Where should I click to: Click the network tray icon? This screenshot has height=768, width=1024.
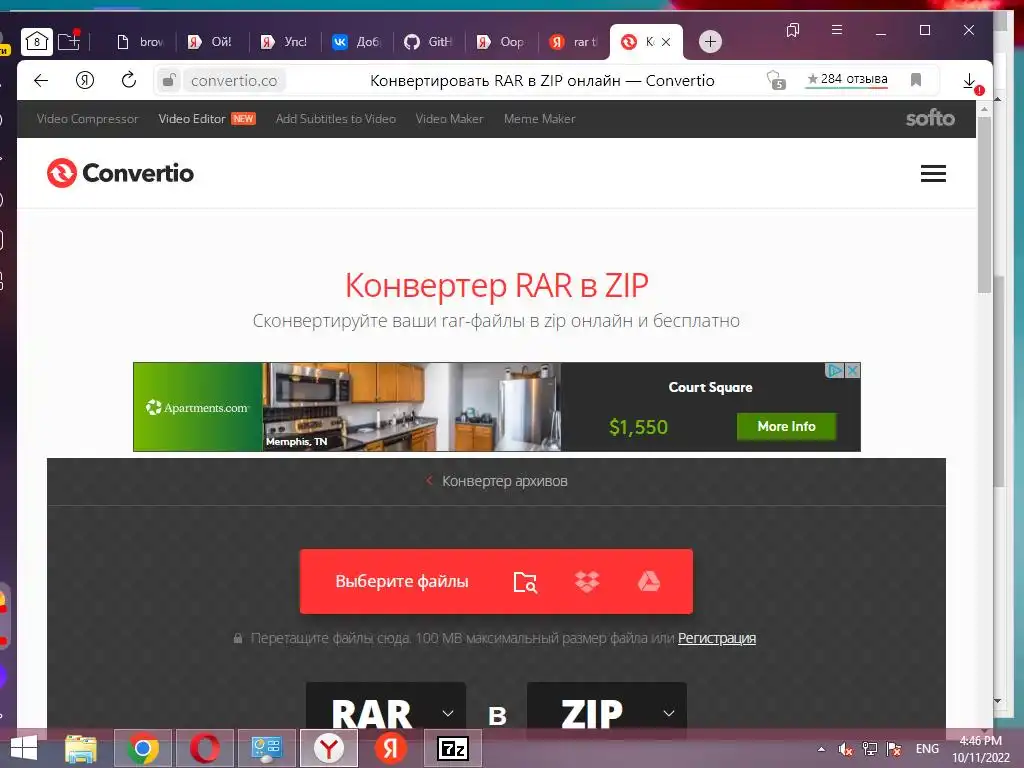pos(869,749)
